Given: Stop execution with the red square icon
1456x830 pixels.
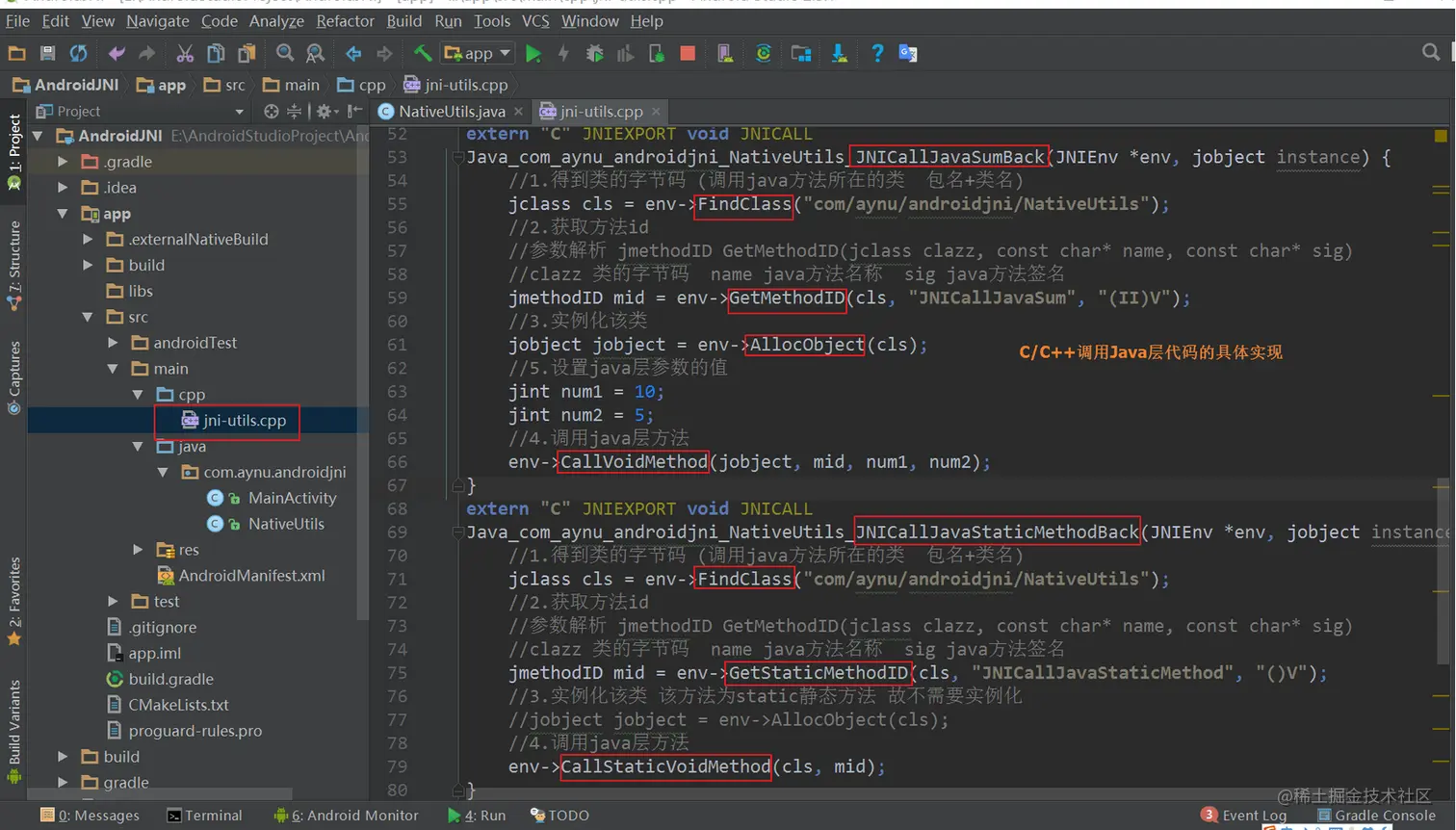Looking at the screenshot, I should pos(688,54).
